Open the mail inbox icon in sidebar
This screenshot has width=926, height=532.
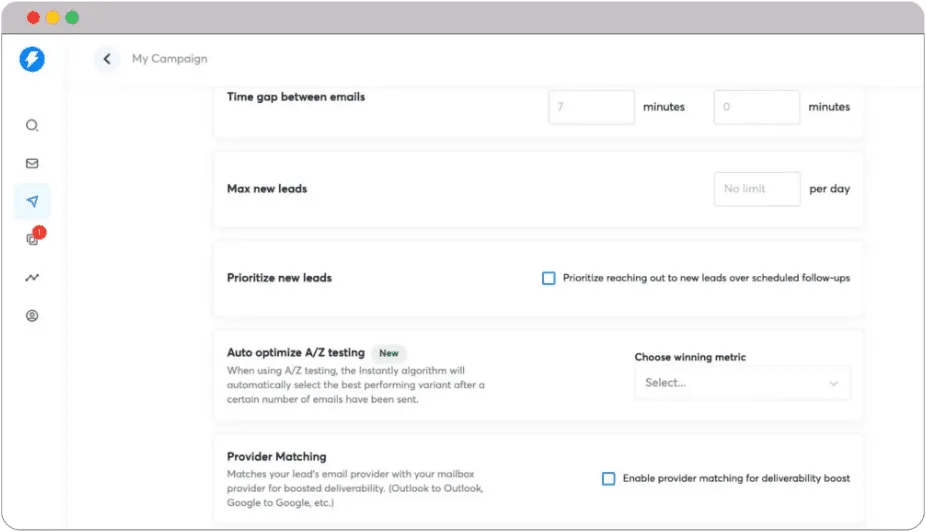(32, 163)
